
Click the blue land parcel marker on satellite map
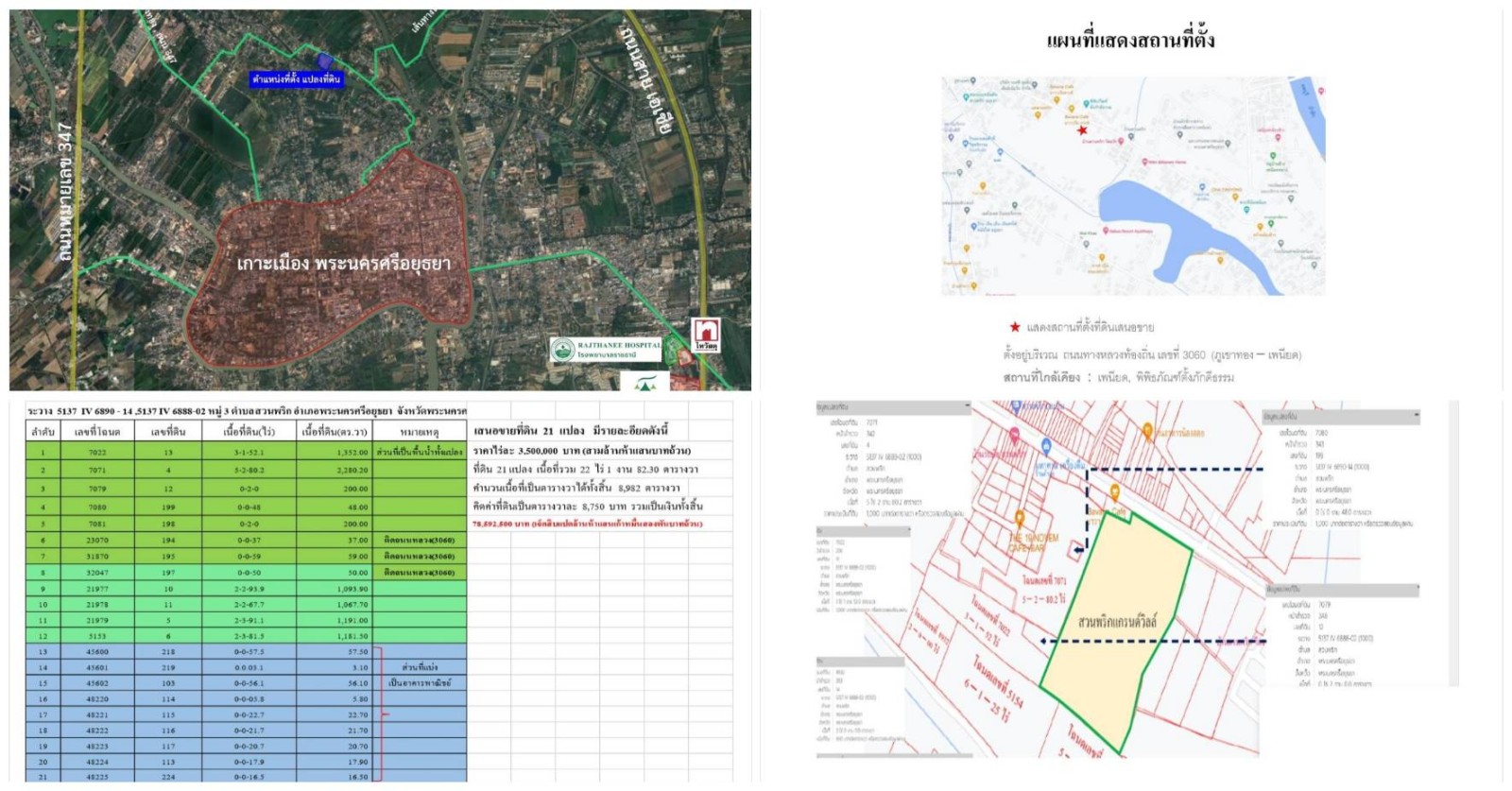tap(326, 60)
